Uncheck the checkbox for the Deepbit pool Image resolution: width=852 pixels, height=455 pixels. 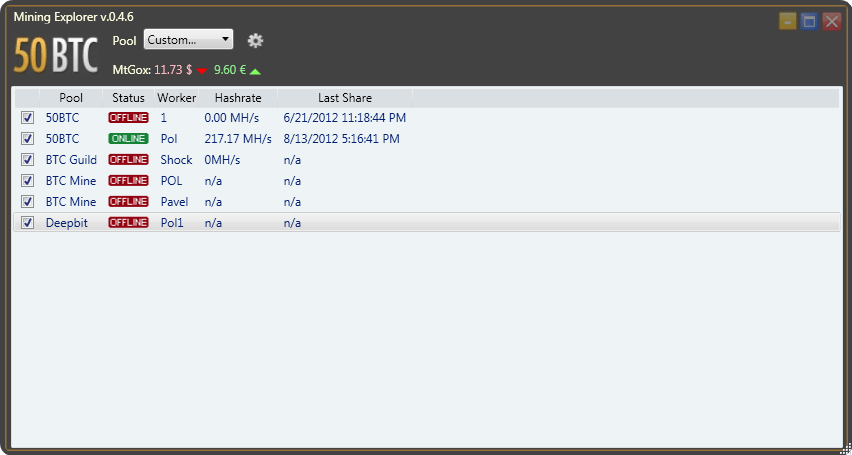click(28, 223)
